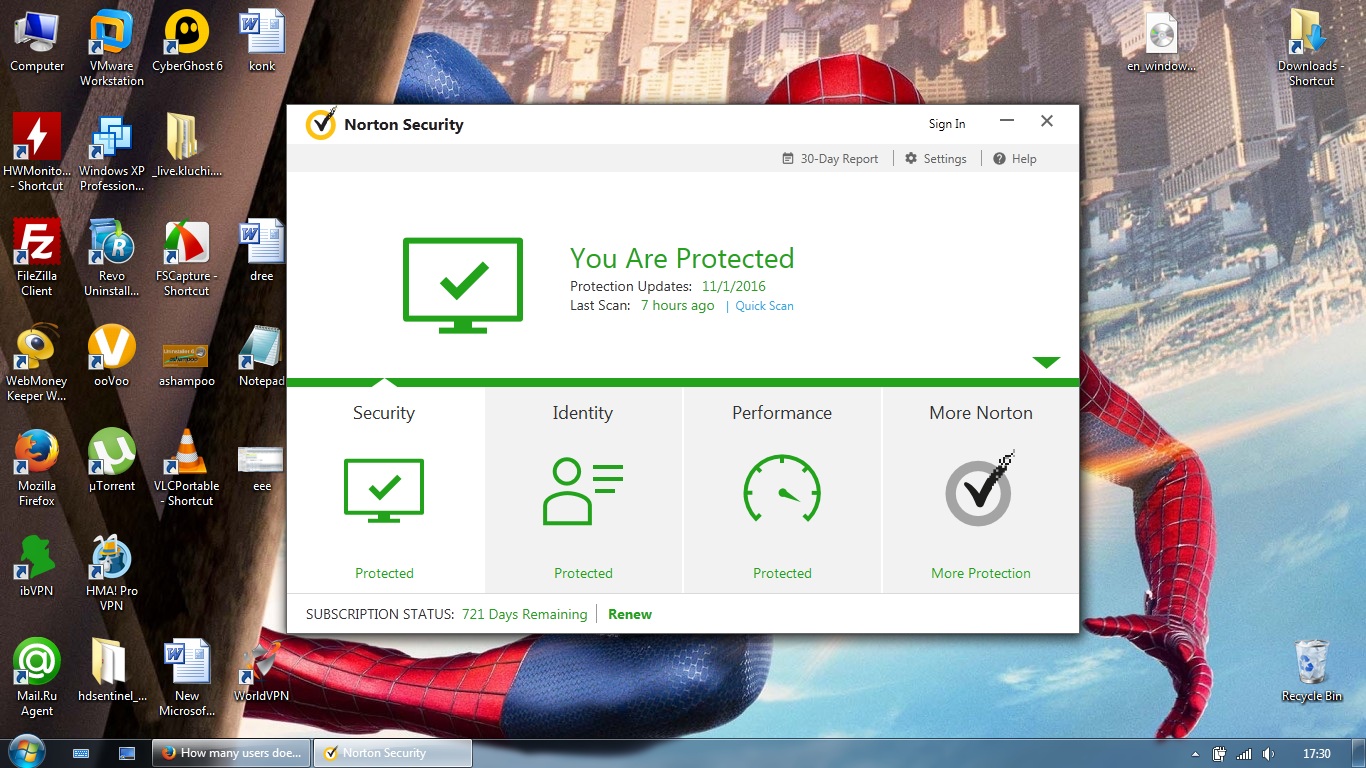
Task: Select the WebMoney Keeper icon
Action: [x=37, y=363]
